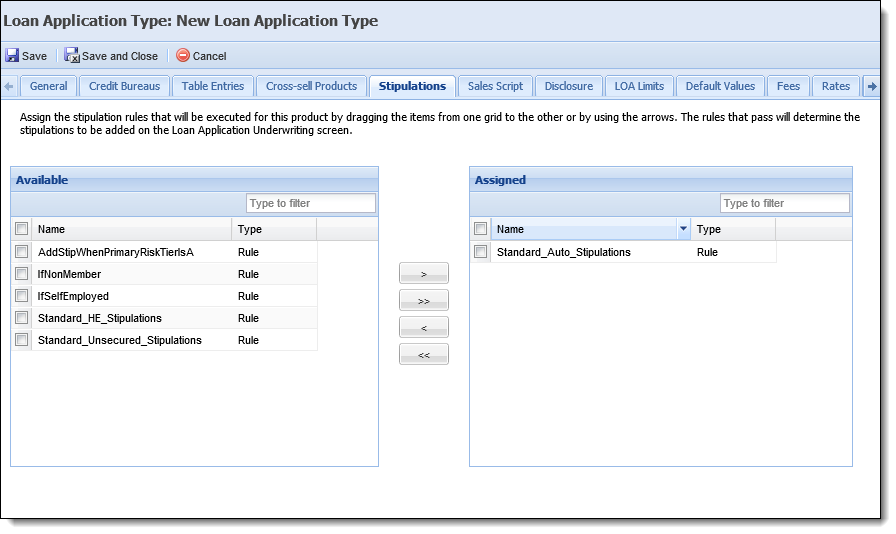Click the Save text button
The width and height of the screenshot is (896, 534).
point(34,56)
